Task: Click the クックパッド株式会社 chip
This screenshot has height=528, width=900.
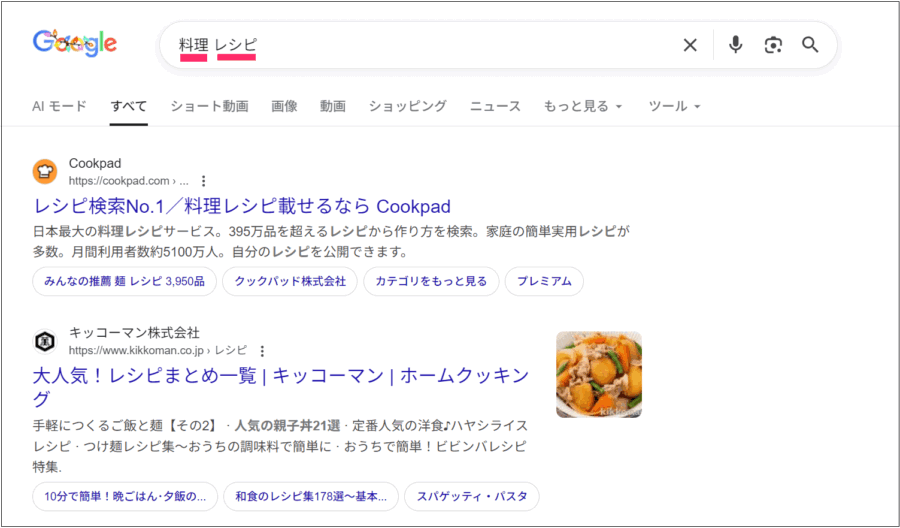Action: click(x=290, y=281)
